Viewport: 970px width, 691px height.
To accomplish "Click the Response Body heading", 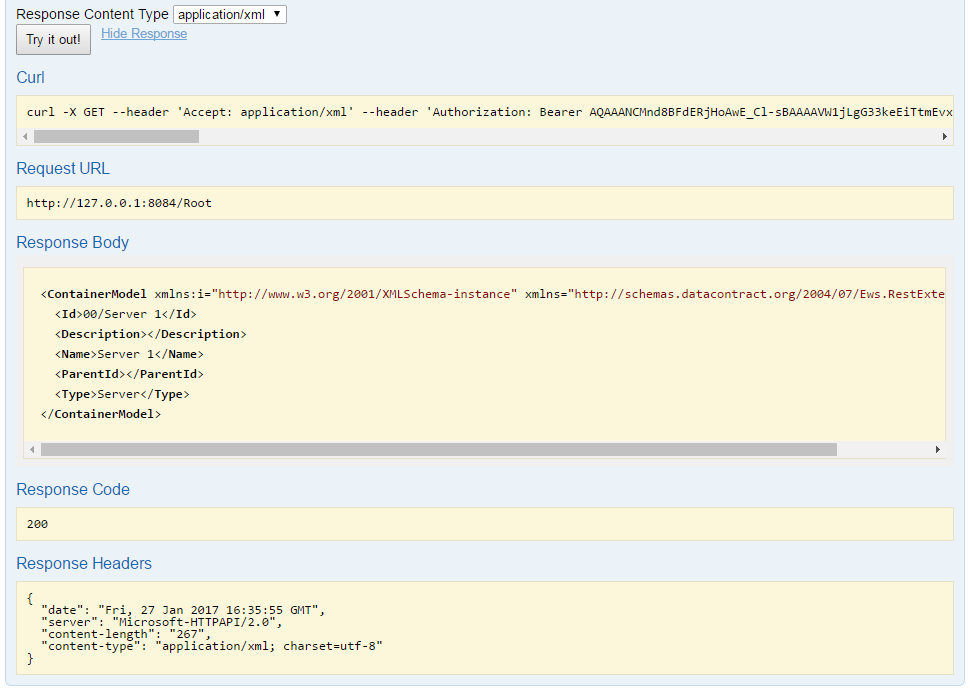I will [x=72, y=242].
